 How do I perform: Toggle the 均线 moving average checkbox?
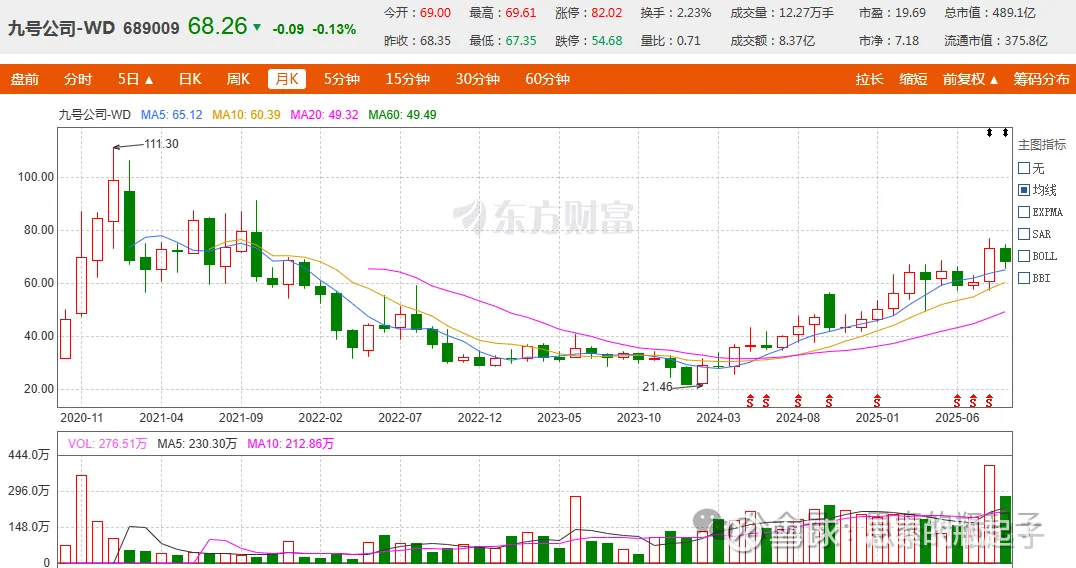point(1024,190)
